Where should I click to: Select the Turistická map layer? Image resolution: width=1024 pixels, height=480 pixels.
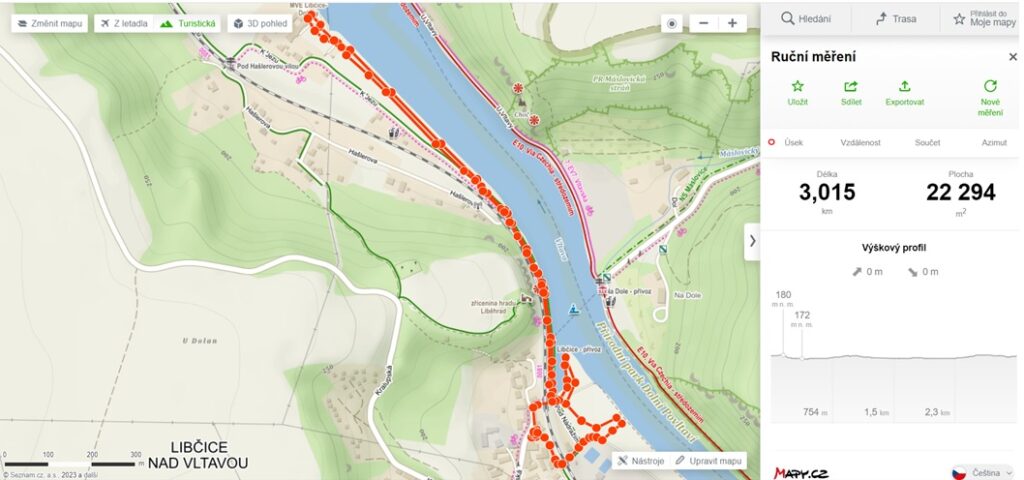187,24
